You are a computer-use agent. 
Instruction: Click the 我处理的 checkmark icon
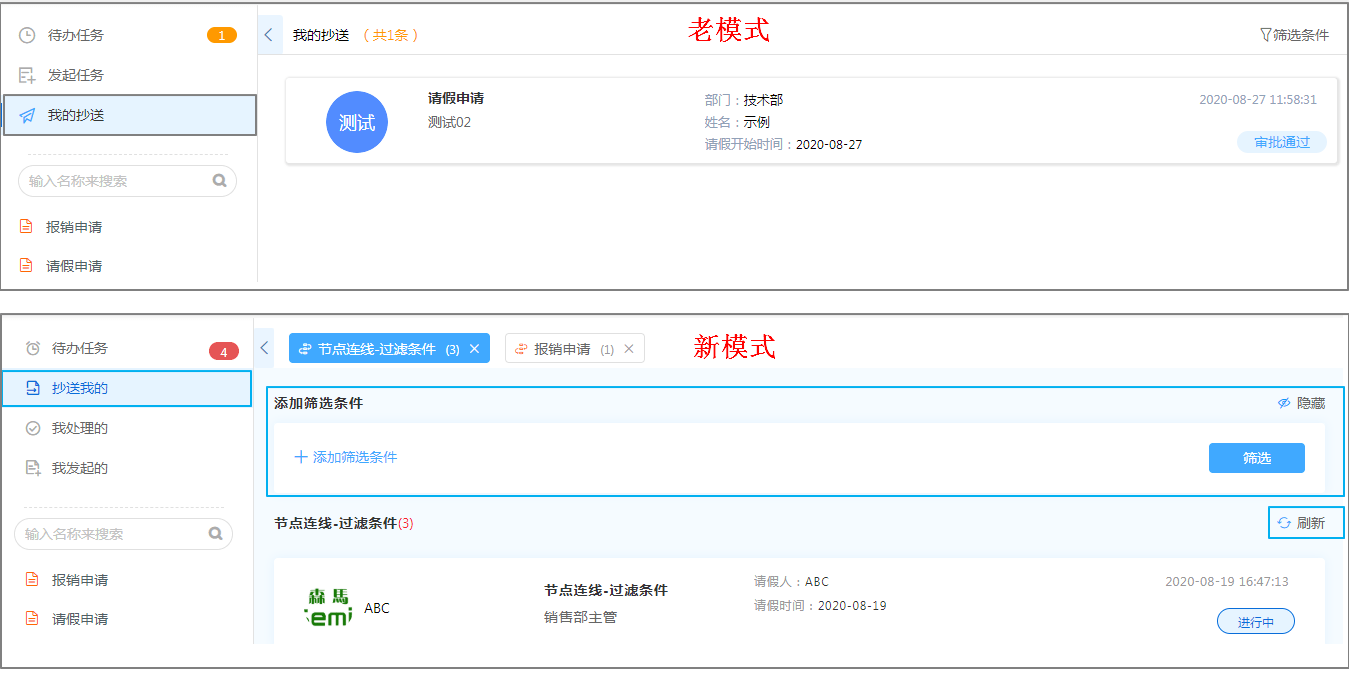[x=33, y=428]
